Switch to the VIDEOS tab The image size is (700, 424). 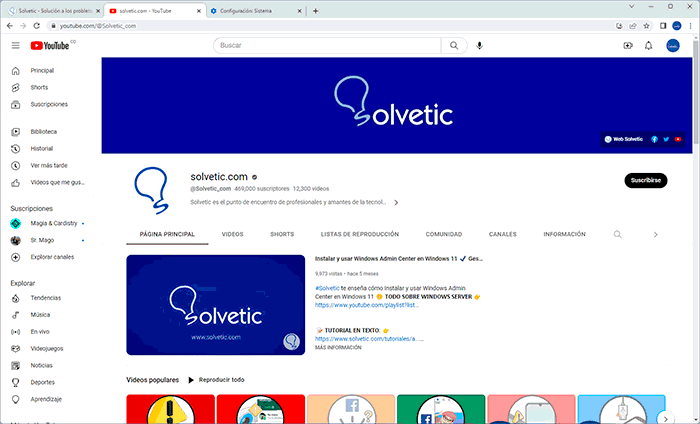click(233, 234)
